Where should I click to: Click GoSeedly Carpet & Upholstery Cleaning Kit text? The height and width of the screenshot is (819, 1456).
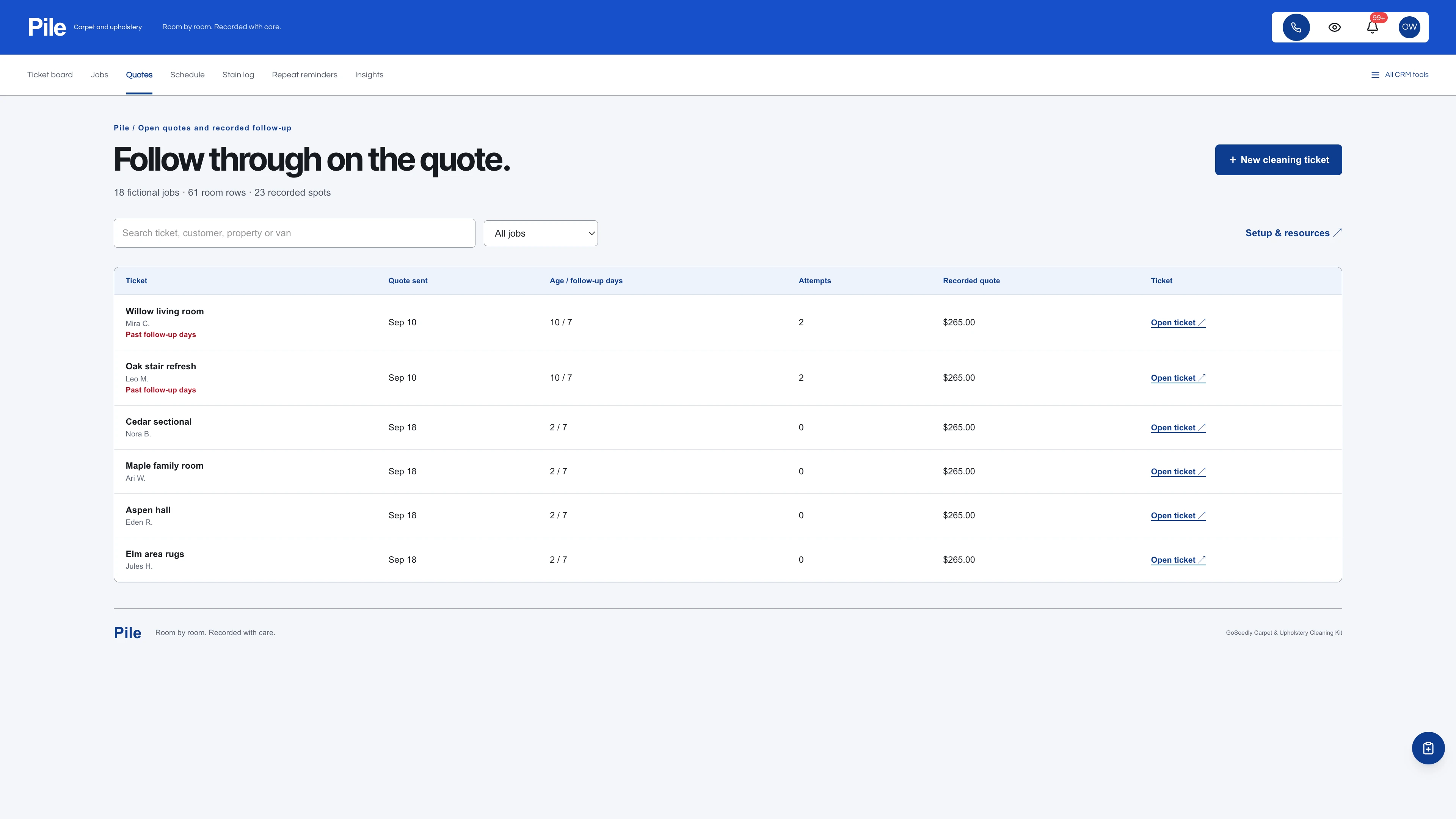pos(1283,633)
